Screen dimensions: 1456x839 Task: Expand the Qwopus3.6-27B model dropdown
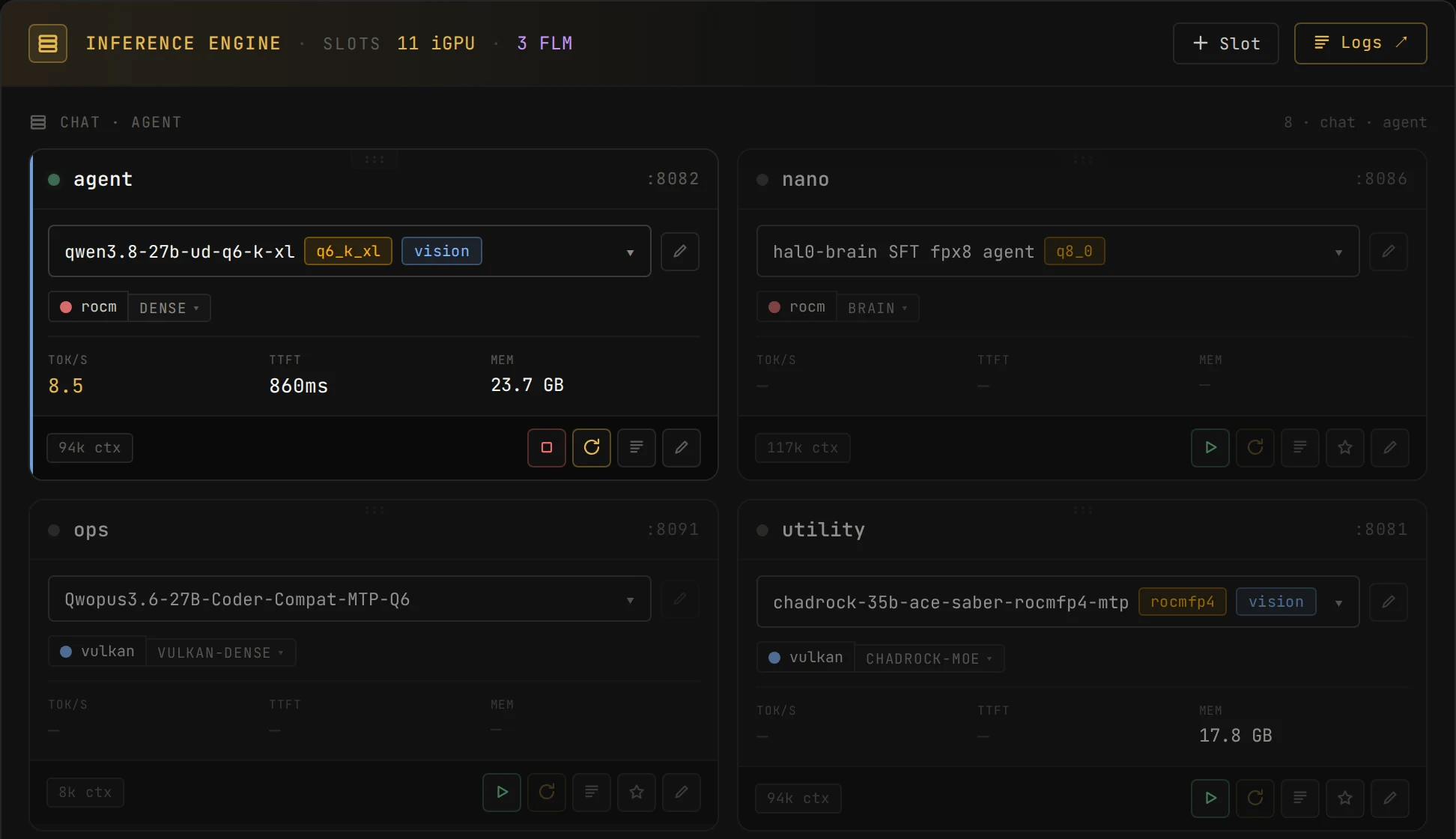350,599
